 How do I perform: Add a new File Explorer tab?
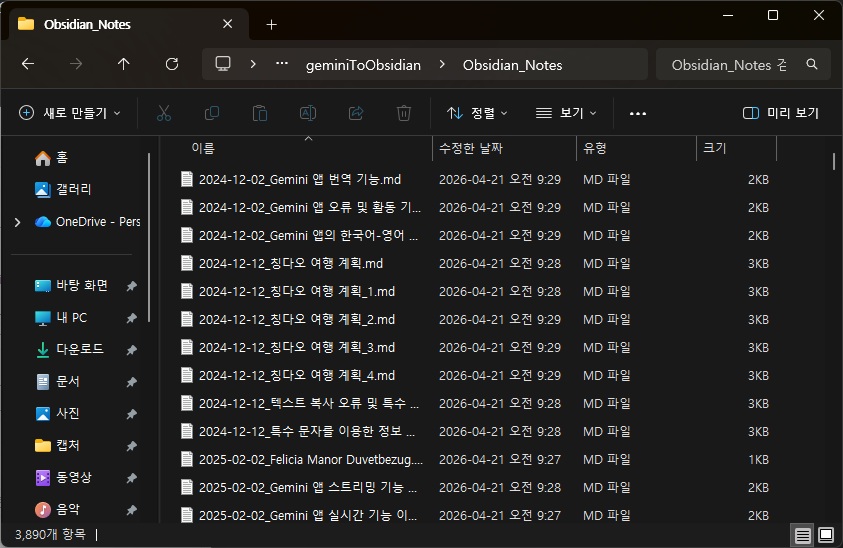tap(272, 25)
